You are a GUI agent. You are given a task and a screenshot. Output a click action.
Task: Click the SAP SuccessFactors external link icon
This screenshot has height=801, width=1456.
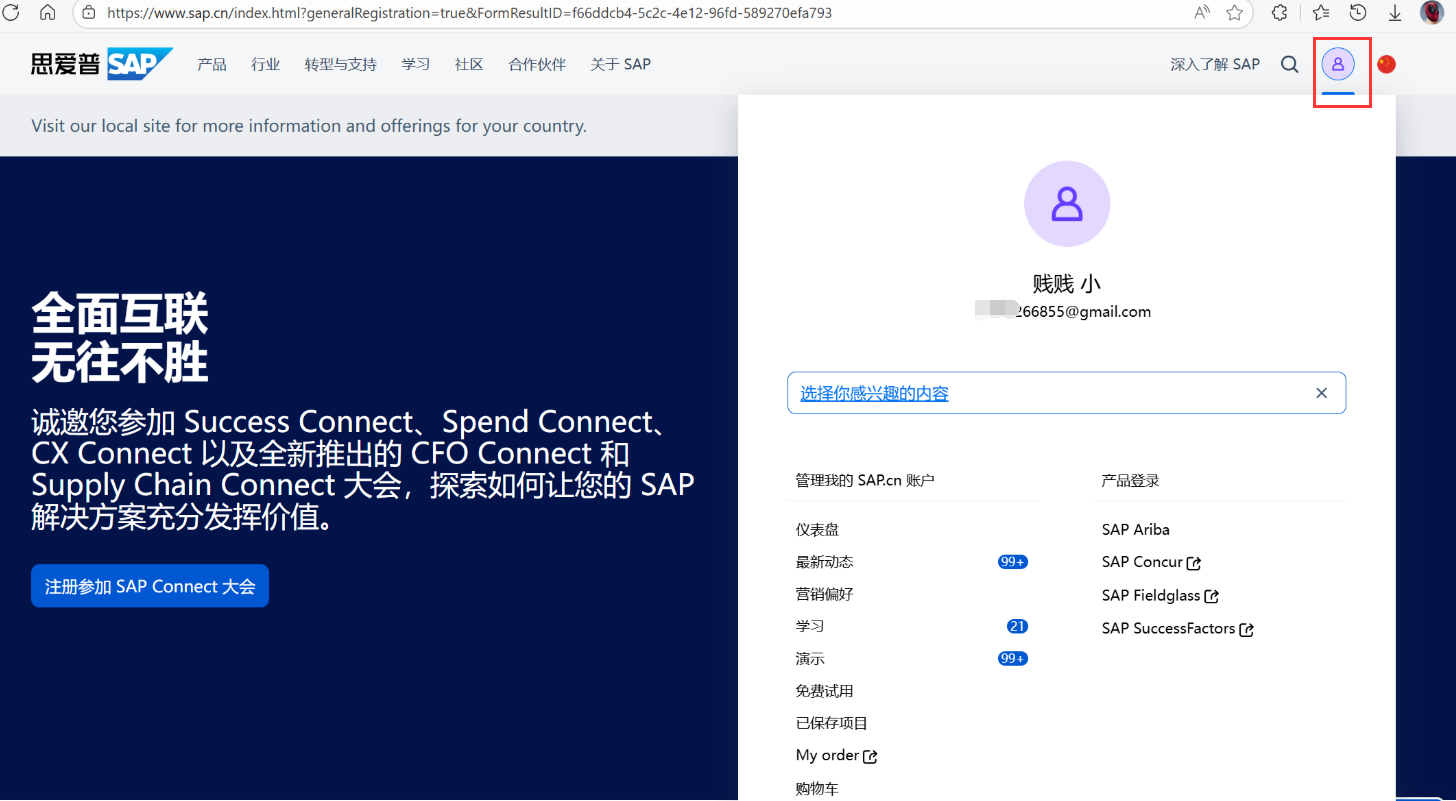[1246, 630]
